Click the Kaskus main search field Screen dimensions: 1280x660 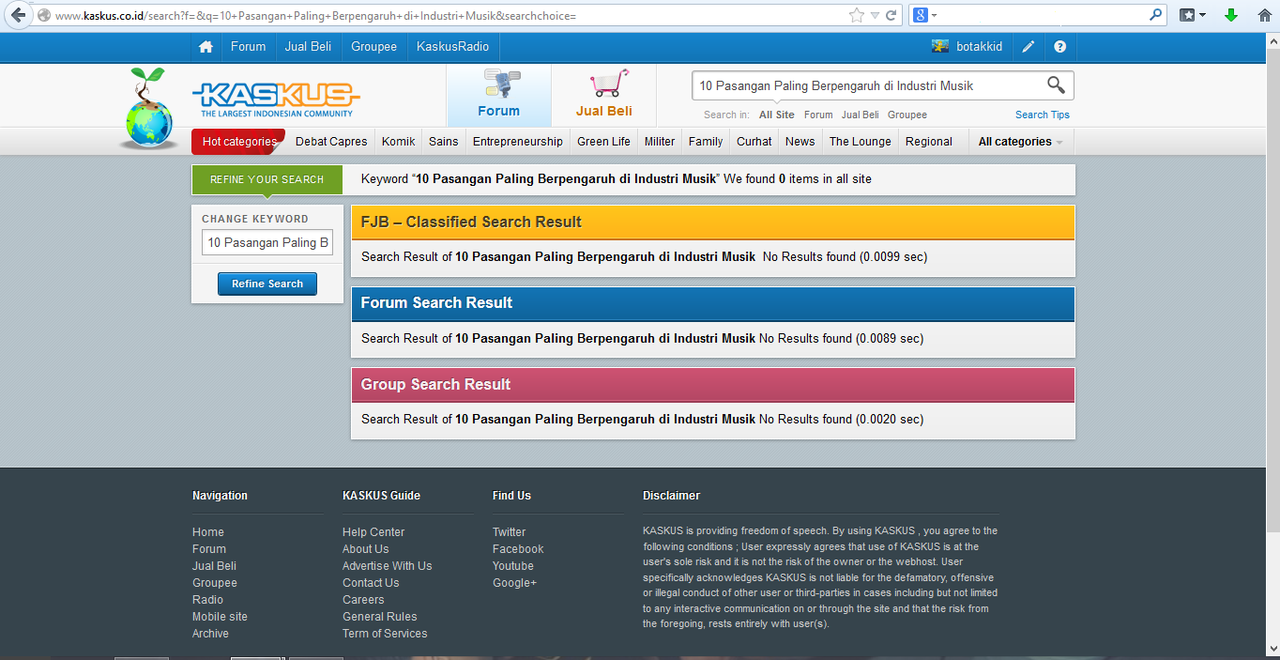coord(868,86)
